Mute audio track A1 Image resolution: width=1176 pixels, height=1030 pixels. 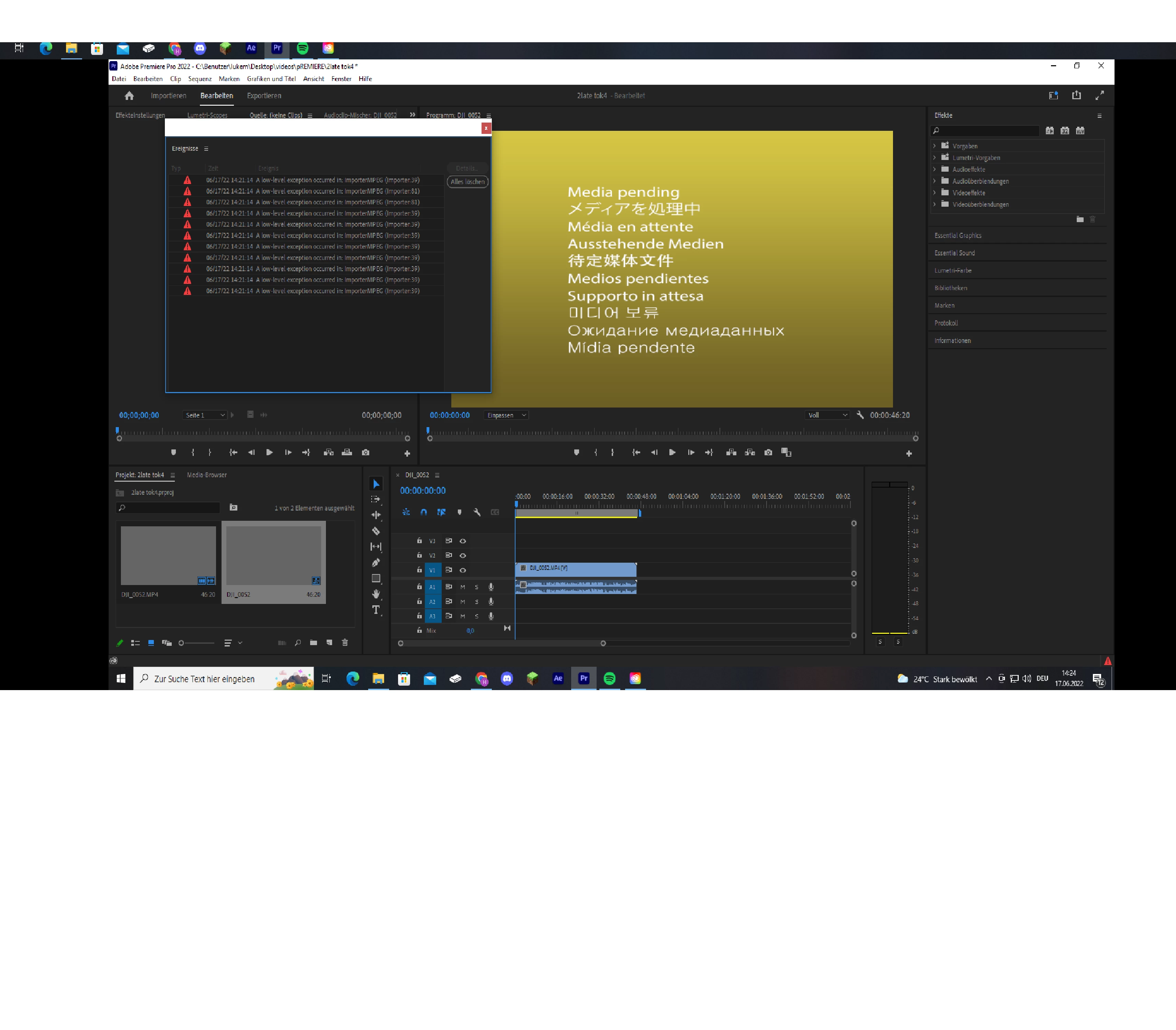[462, 587]
